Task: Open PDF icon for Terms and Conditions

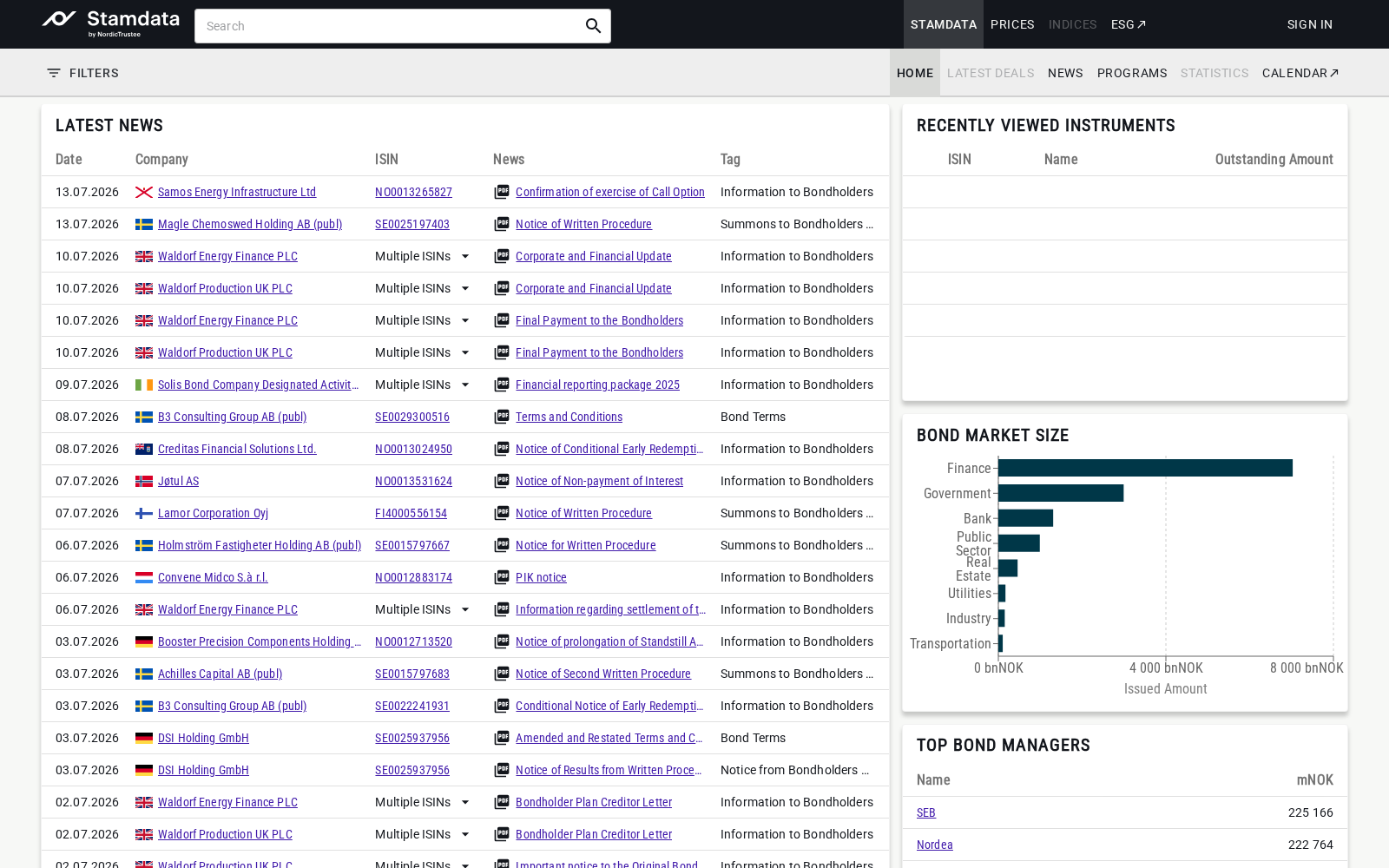Action: (x=502, y=417)
